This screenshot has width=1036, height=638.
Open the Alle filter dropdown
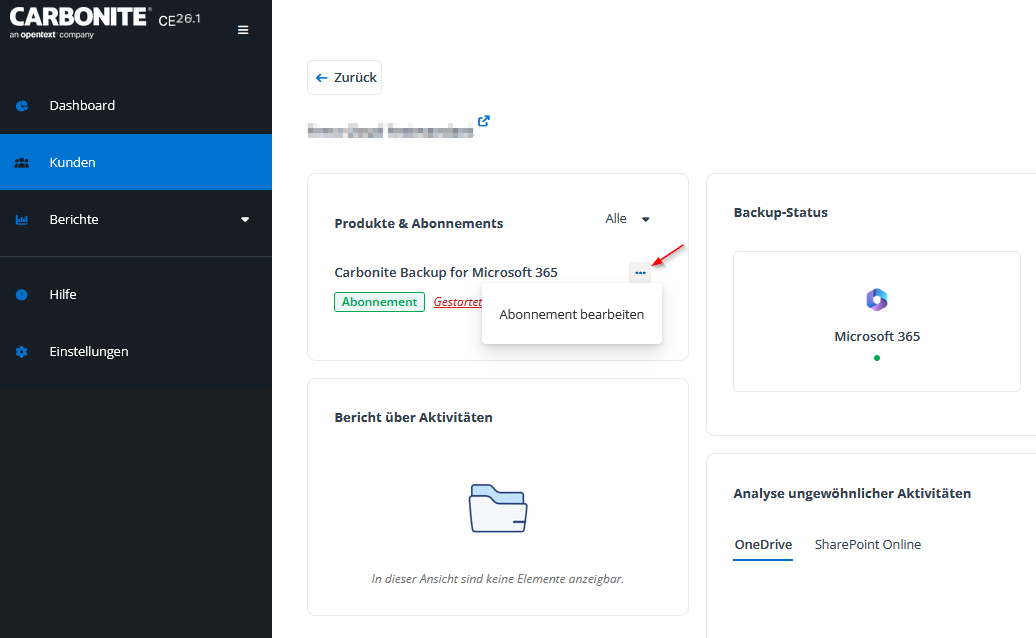(x=628, y=219)
